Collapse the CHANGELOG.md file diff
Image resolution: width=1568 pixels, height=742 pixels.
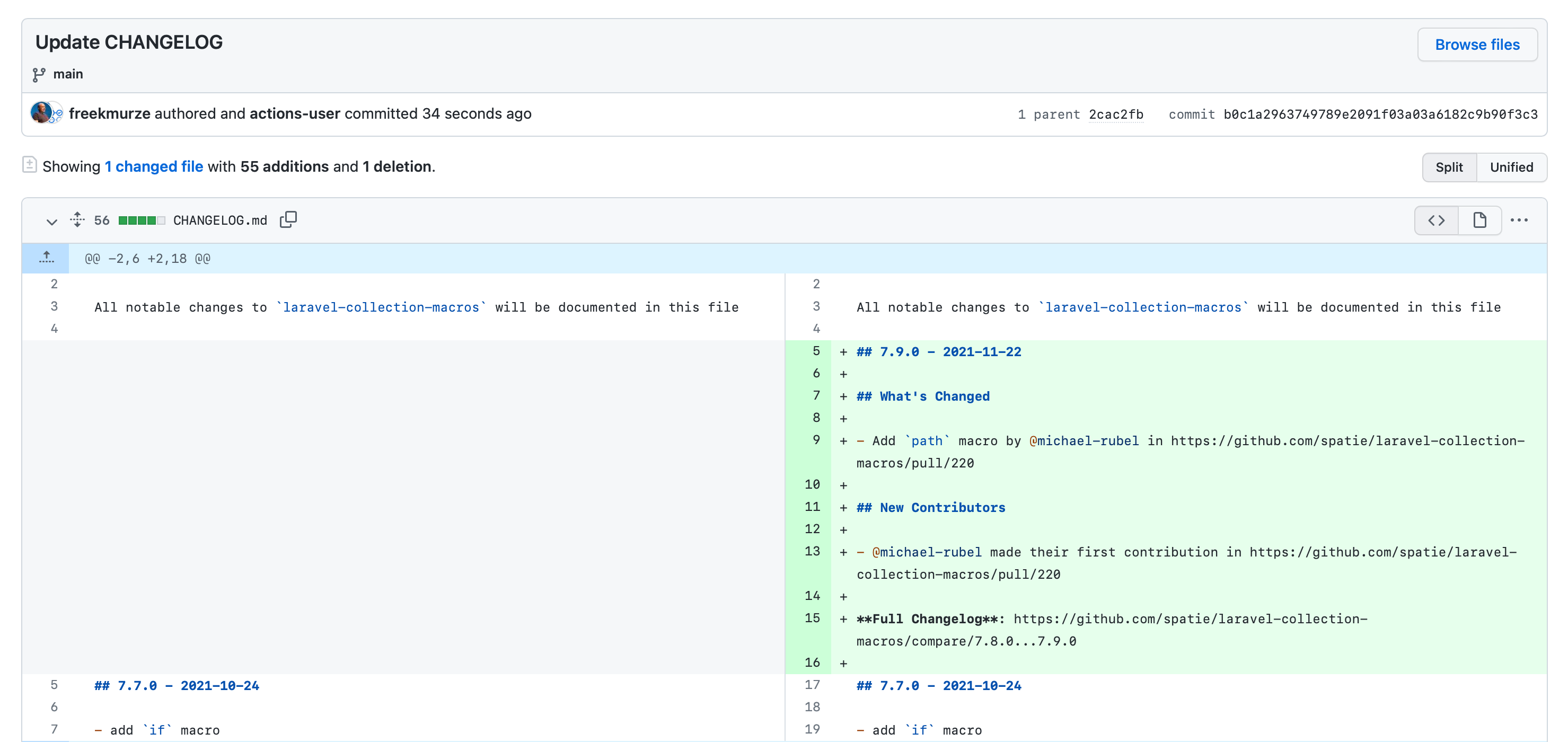point(52,221)
